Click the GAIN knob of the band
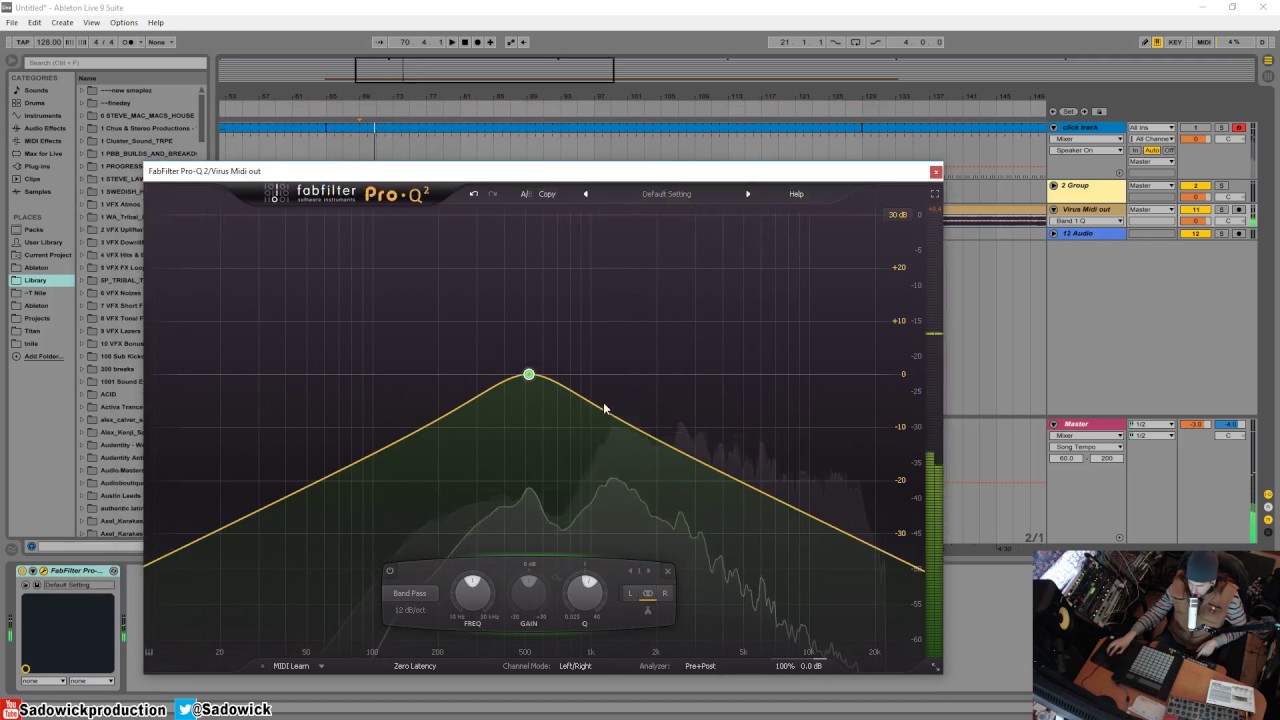Viewport: 1280px width, 720px height. tap(529, 594)
